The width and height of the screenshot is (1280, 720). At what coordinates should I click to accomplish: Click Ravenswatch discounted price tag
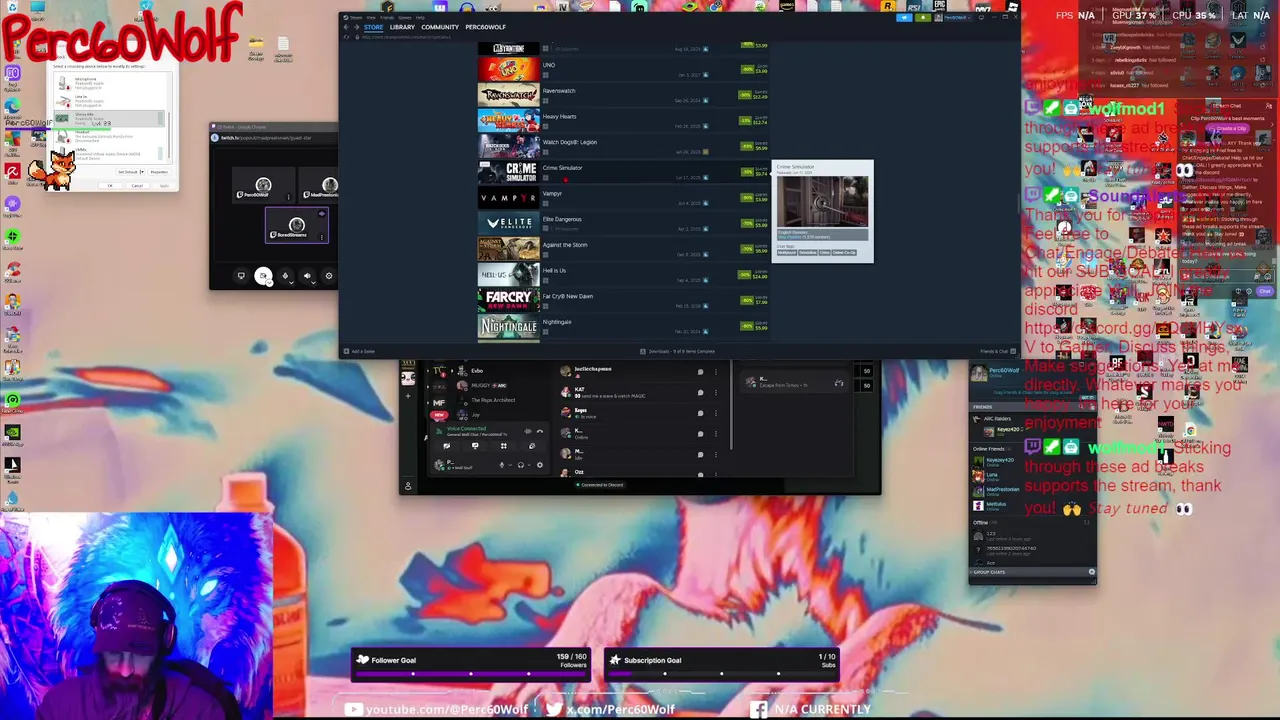[x=754, y=95]
